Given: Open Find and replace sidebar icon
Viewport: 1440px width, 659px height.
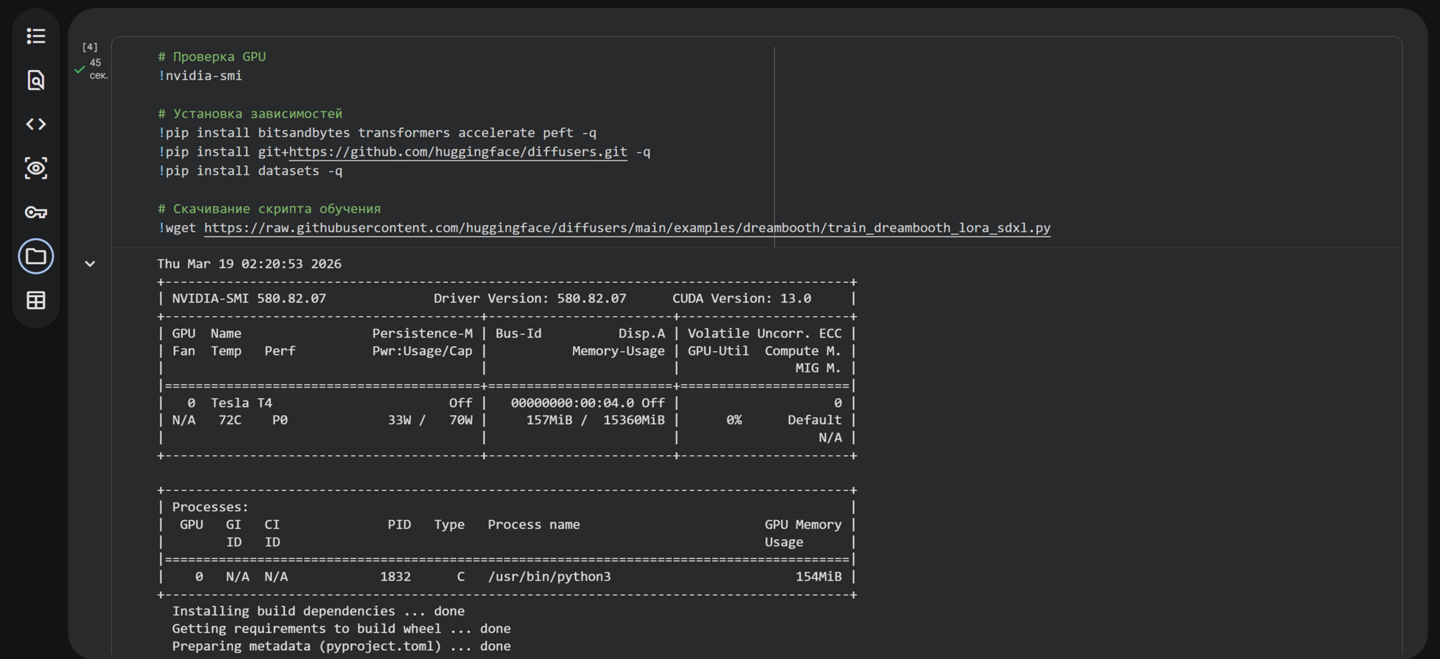Looking at the screenshot, I should coord(36,80).
